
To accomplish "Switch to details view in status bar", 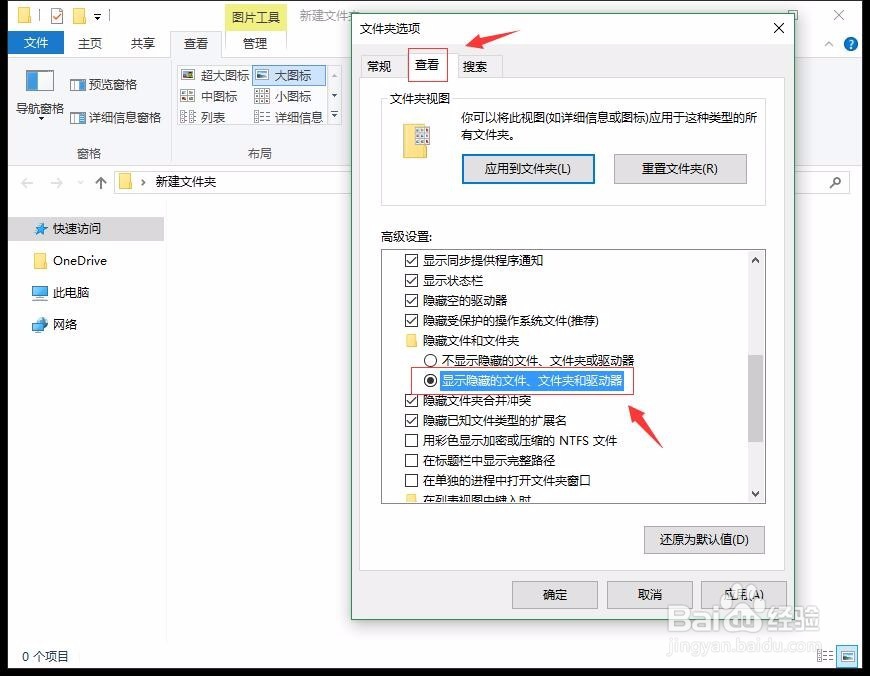I will coord(825,656).
